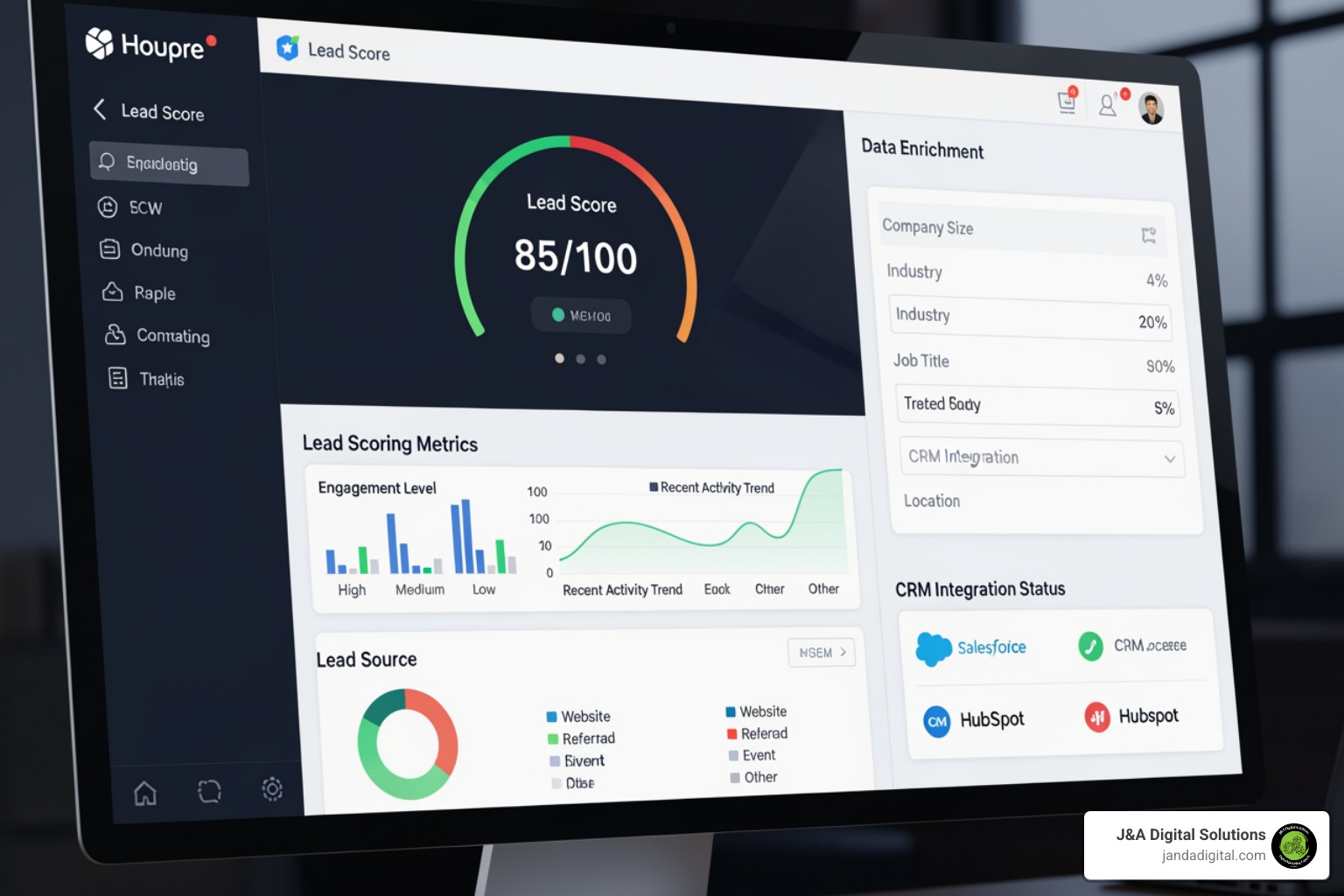Click the Other legend in the right column
This screenshot has width=1344, height=896.
coord(754,777)
